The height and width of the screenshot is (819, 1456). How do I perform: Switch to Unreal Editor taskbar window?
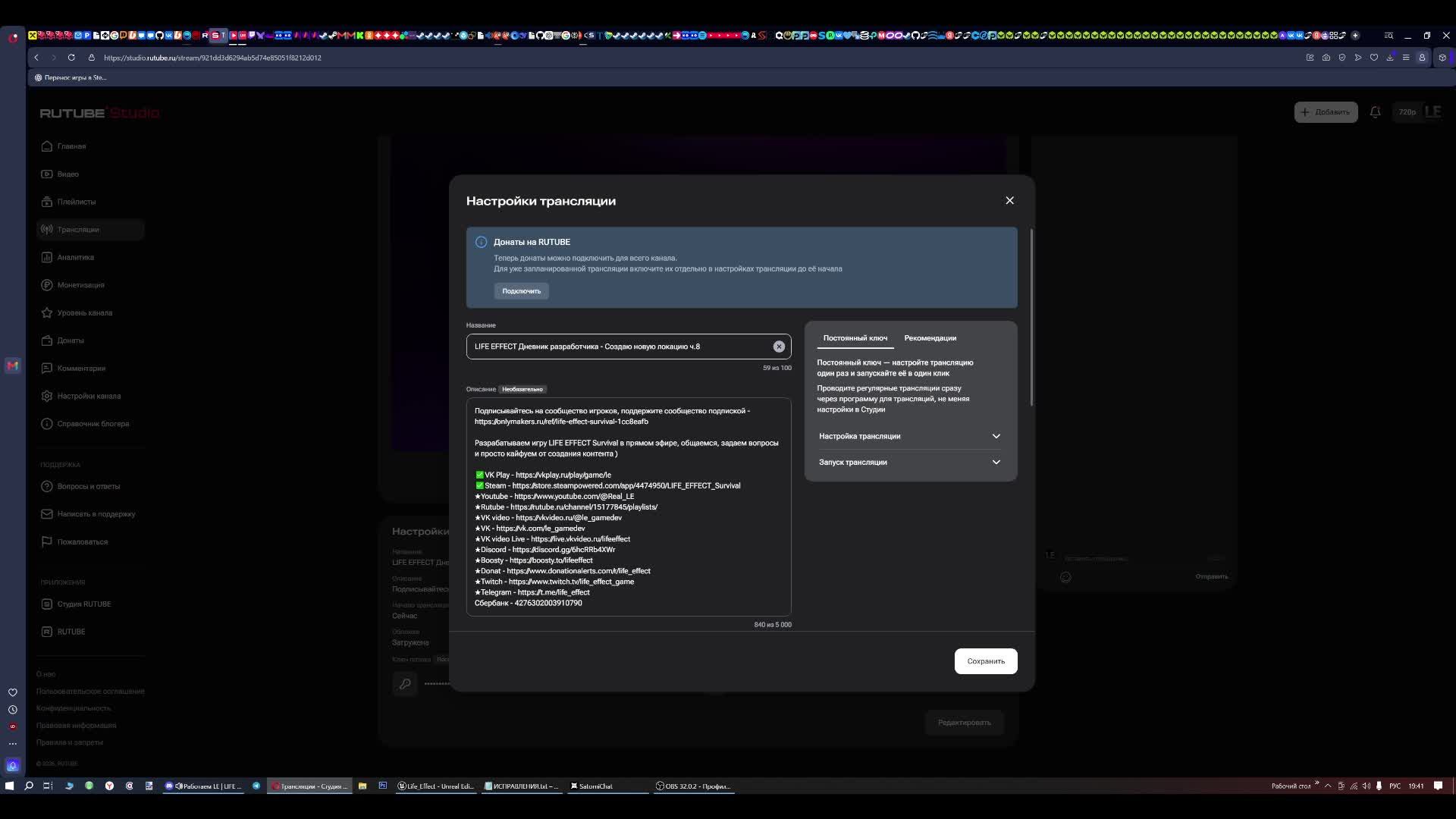(436, 786)
